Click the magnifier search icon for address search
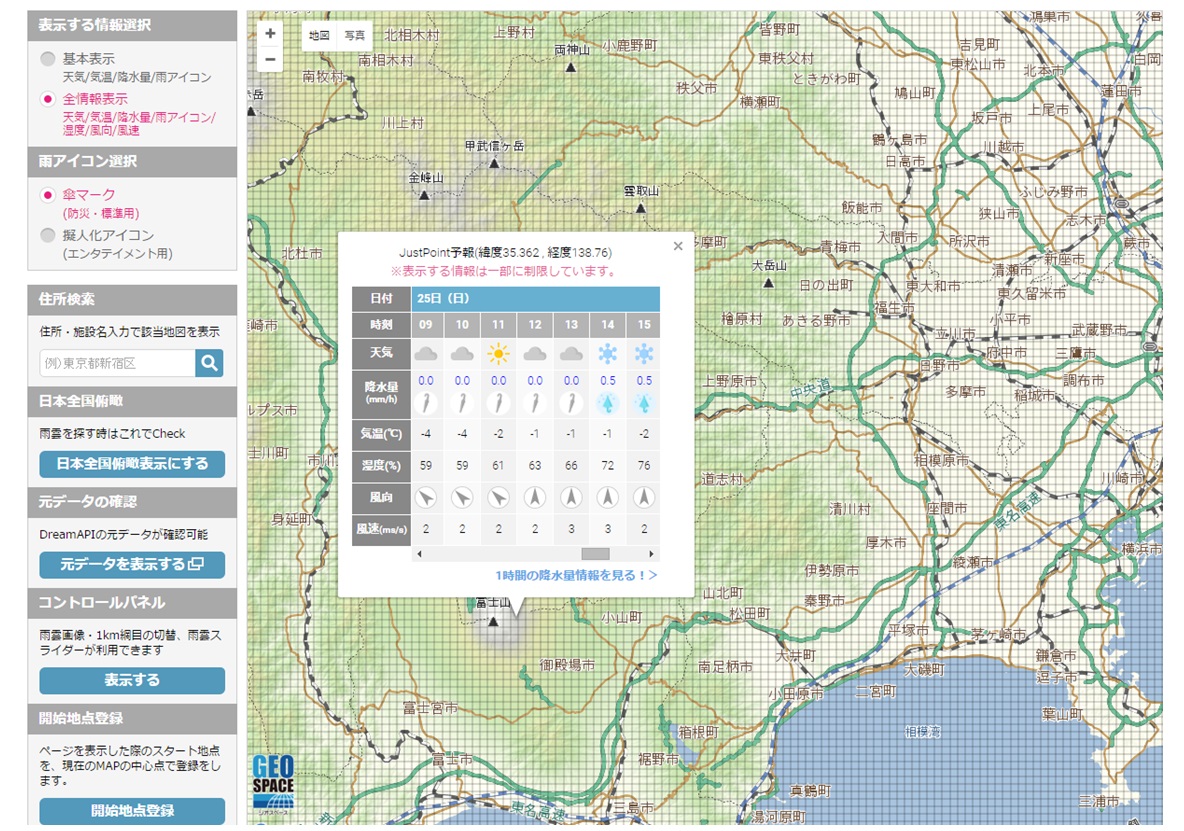 209,363
